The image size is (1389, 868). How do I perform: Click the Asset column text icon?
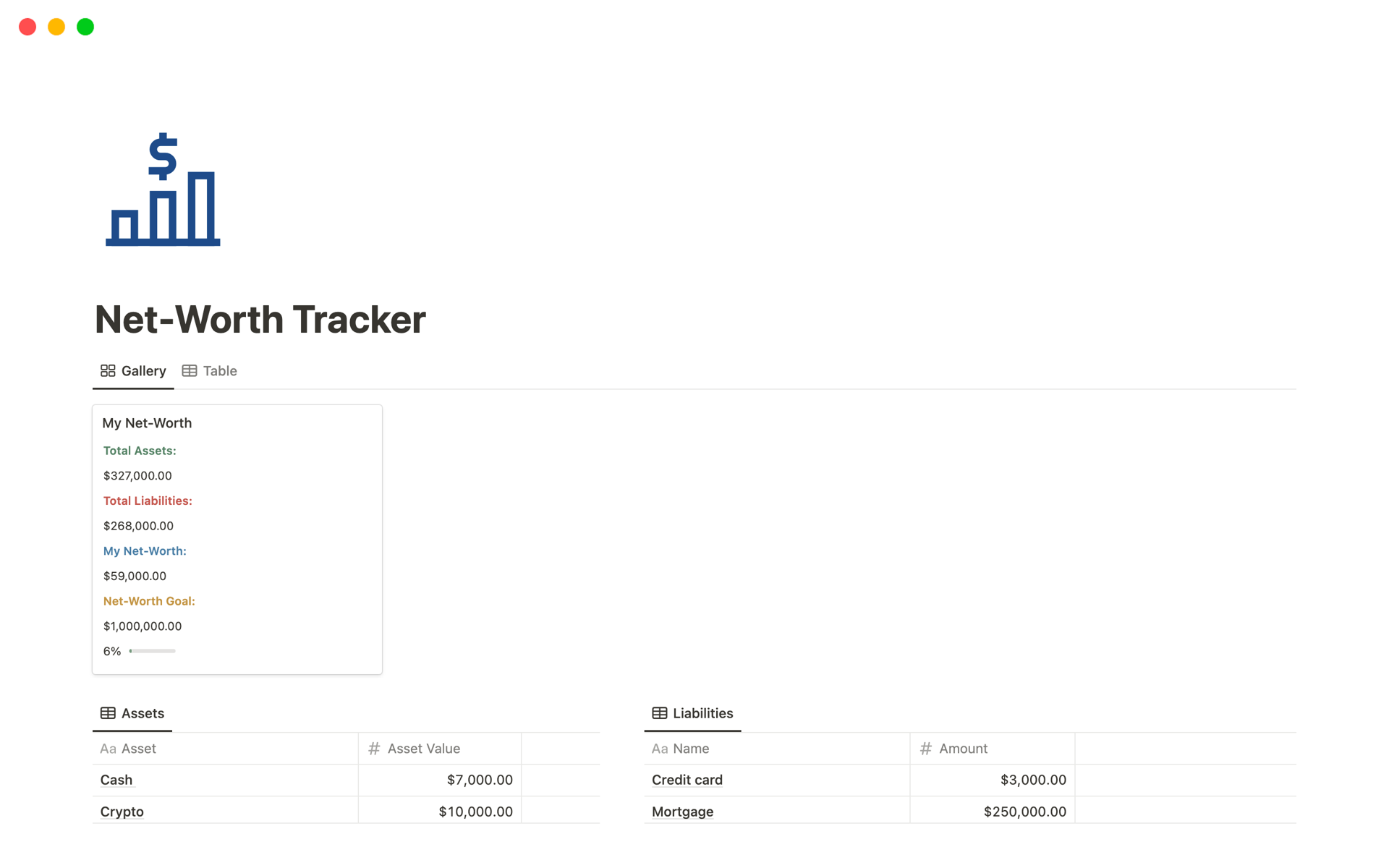pyautogui.click(x=108, y=749)
